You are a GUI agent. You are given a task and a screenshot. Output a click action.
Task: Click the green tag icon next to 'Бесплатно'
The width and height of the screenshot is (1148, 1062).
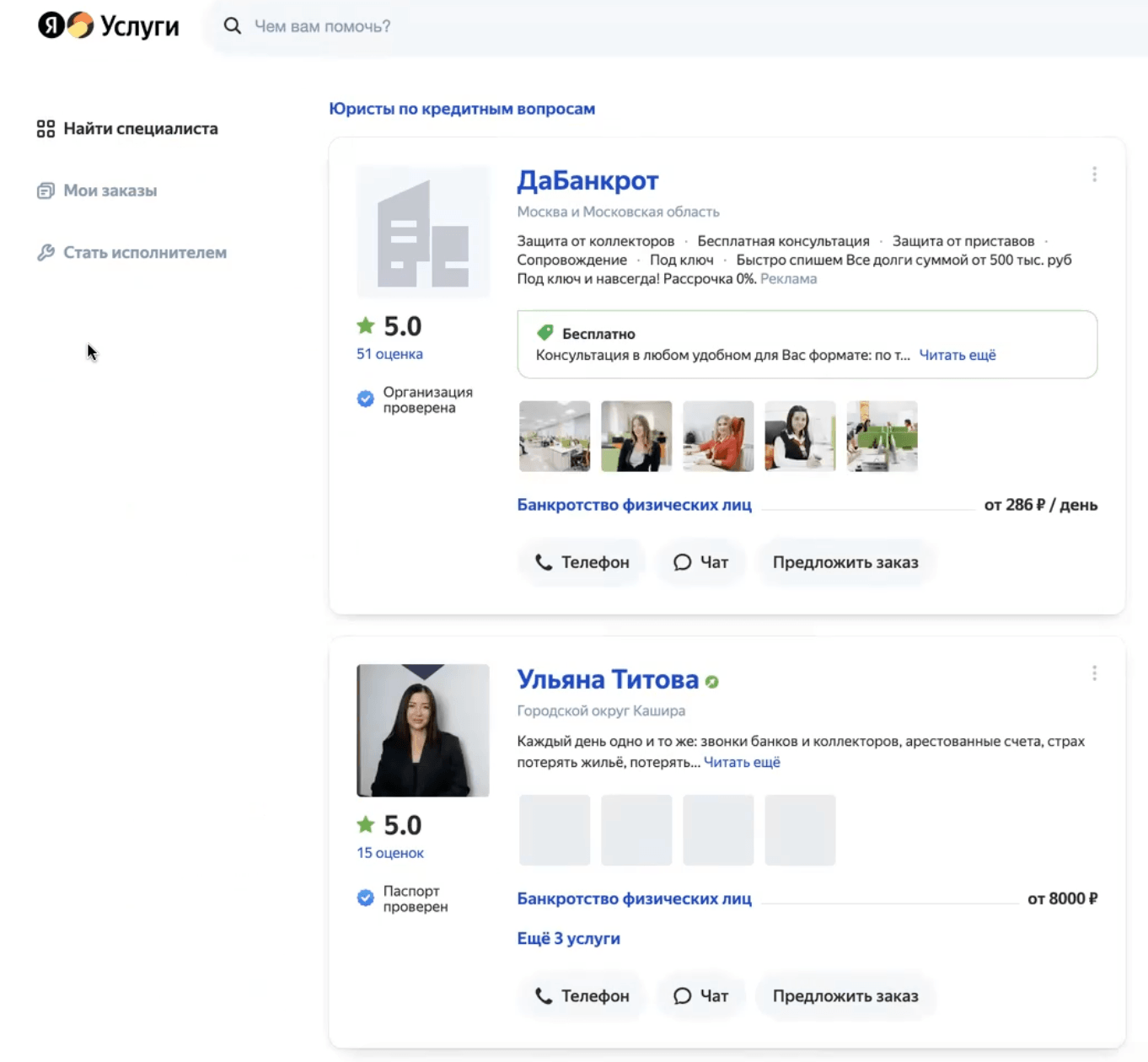[x=545, y=333]
